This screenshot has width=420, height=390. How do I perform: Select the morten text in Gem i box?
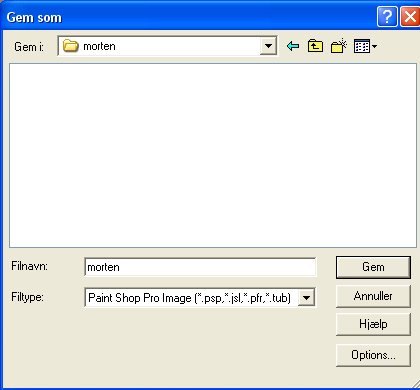pyautogui.click(x=99, y=46)
